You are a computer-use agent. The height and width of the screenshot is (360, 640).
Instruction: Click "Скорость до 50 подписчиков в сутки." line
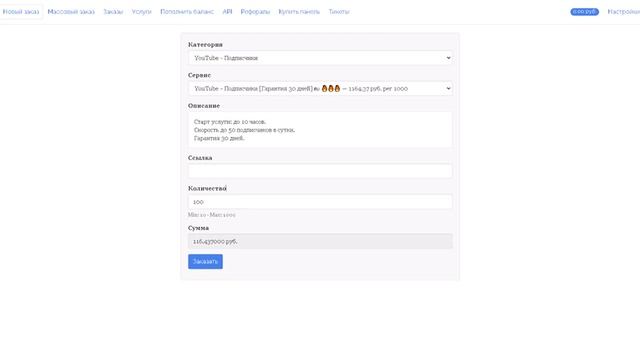[x=244, y=130]
